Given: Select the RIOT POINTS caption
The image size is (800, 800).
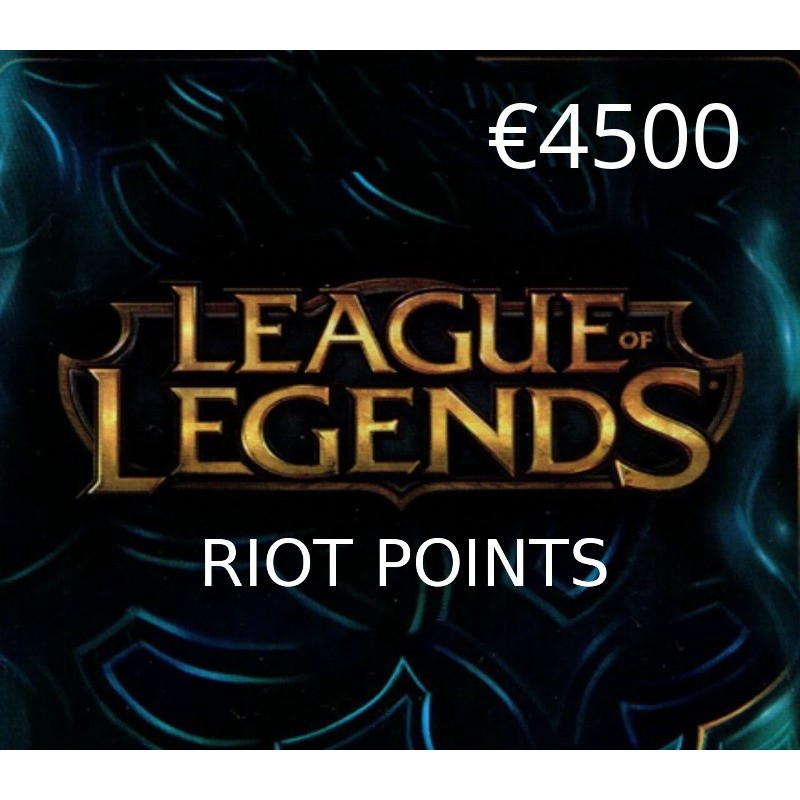Looking at the screenshot, I should point(405,564).
